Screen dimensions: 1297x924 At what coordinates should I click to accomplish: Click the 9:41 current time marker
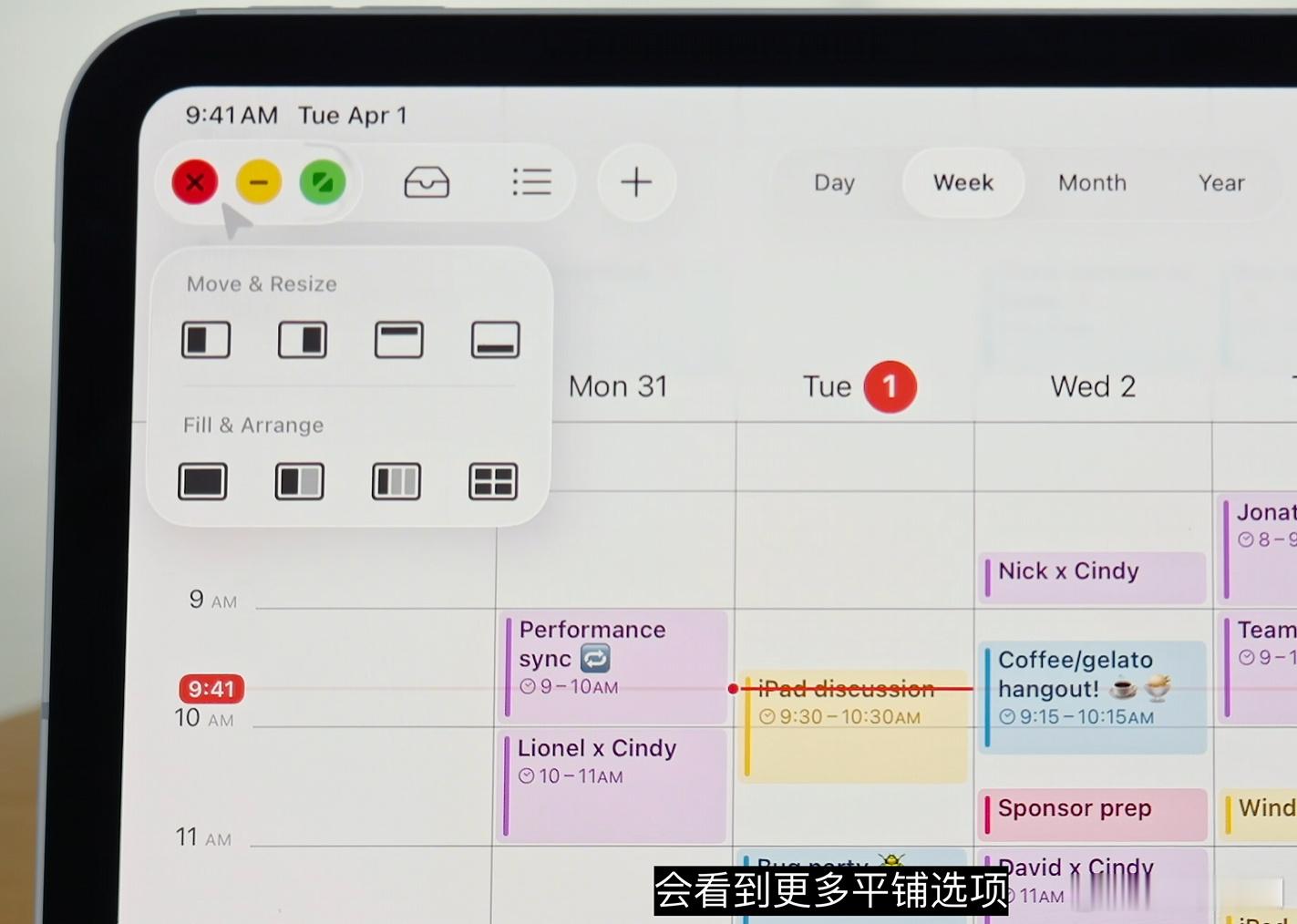click(211, 689)
